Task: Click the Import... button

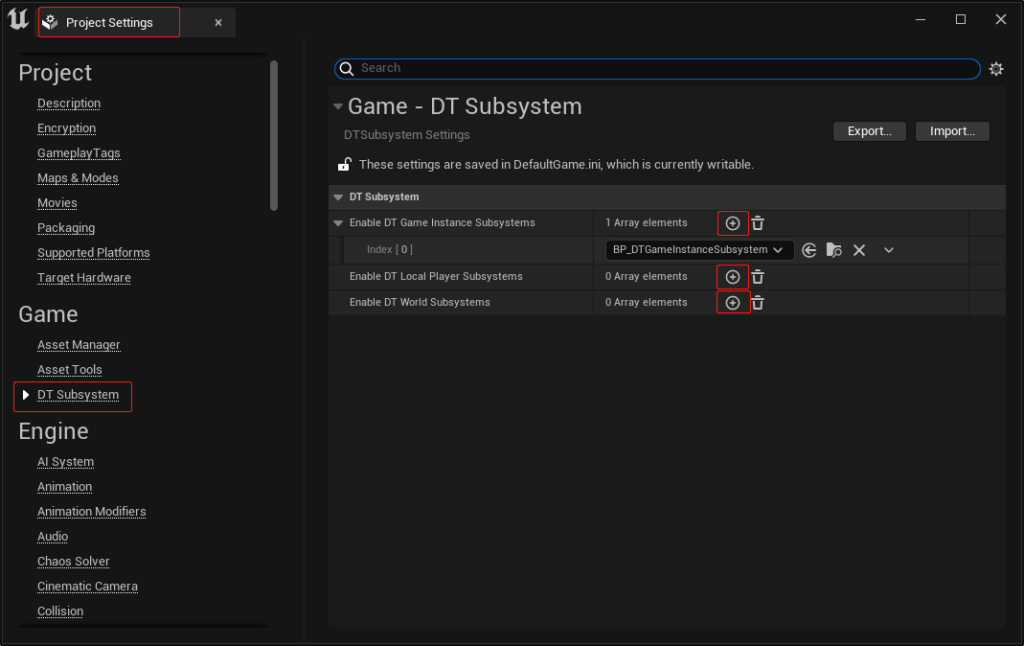Action: point(951,131)
